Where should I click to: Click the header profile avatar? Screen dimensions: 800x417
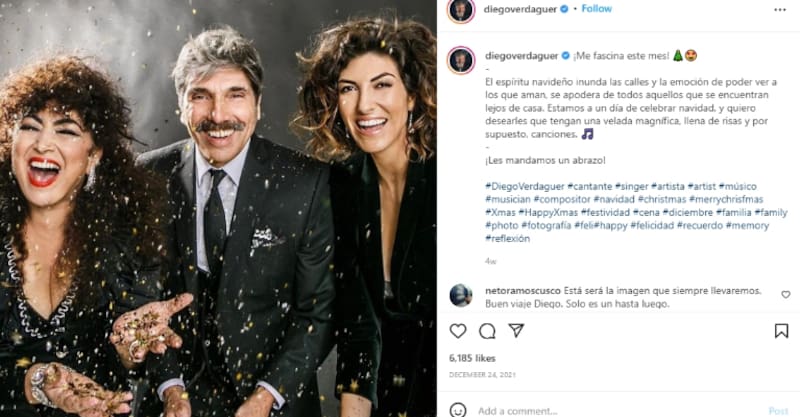460,10
